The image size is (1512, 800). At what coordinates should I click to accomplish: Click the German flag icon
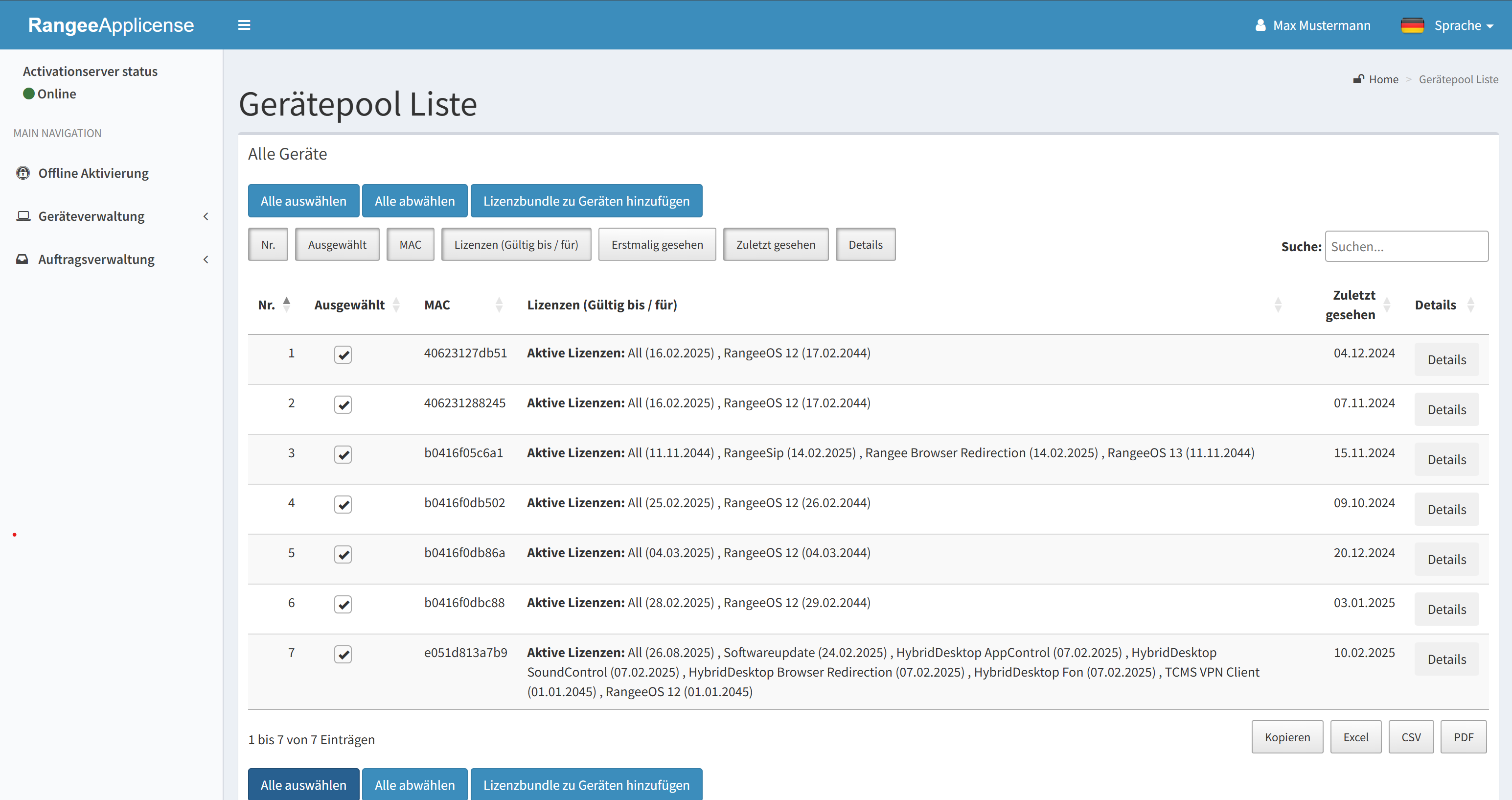(x=1412, y=25)
